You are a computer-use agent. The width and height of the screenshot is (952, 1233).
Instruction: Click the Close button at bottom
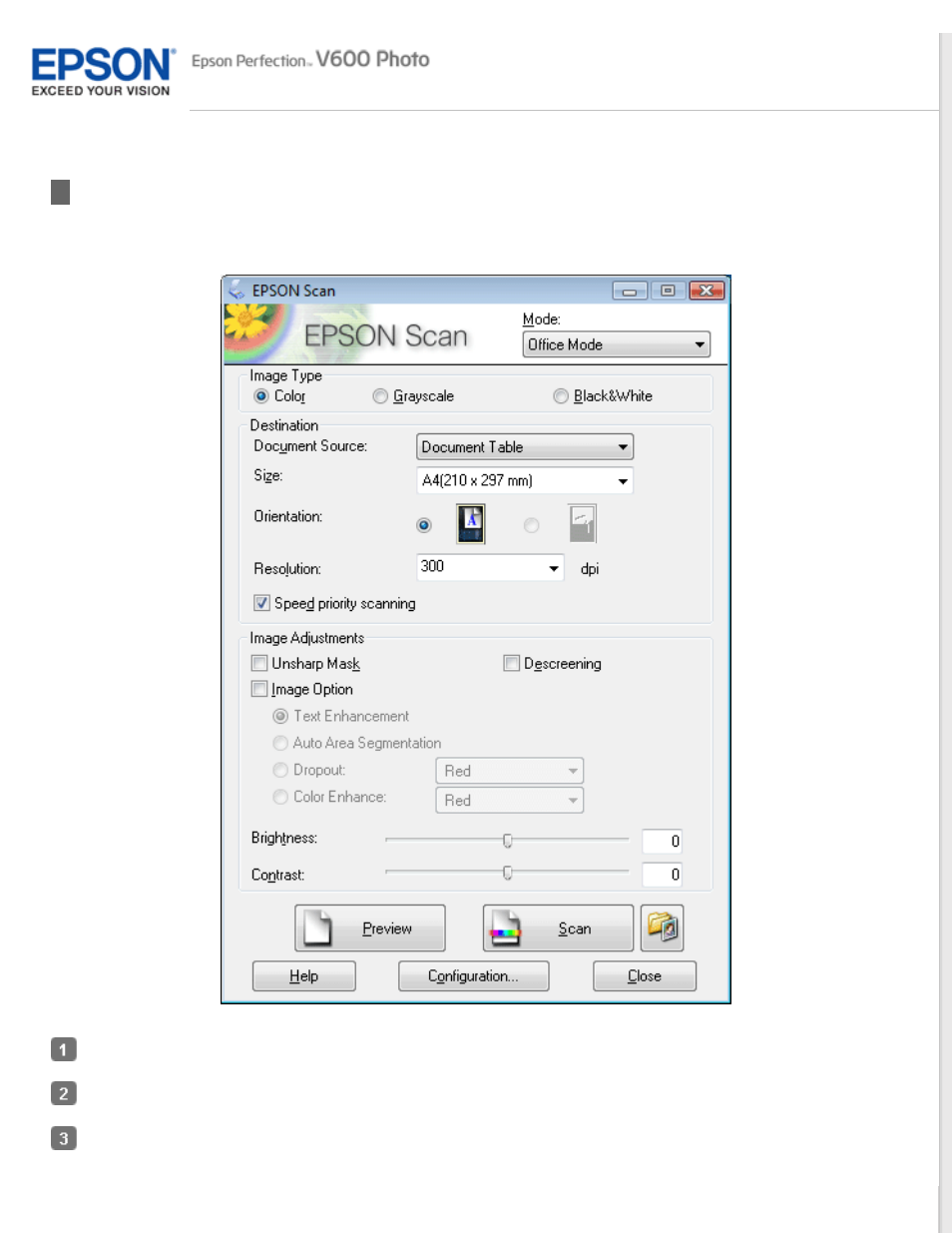[645, 976]
